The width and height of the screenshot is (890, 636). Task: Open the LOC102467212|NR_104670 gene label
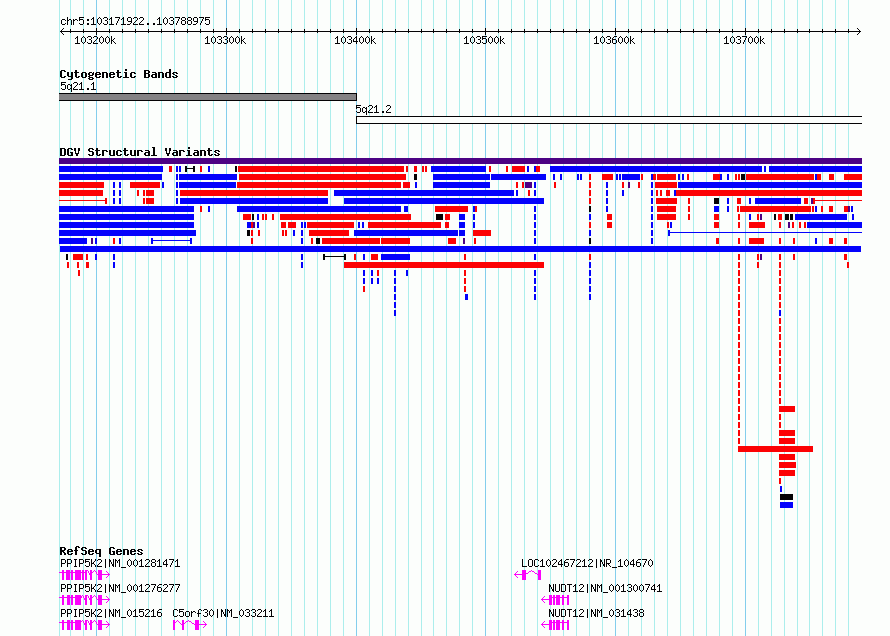[x=587, y=563]
